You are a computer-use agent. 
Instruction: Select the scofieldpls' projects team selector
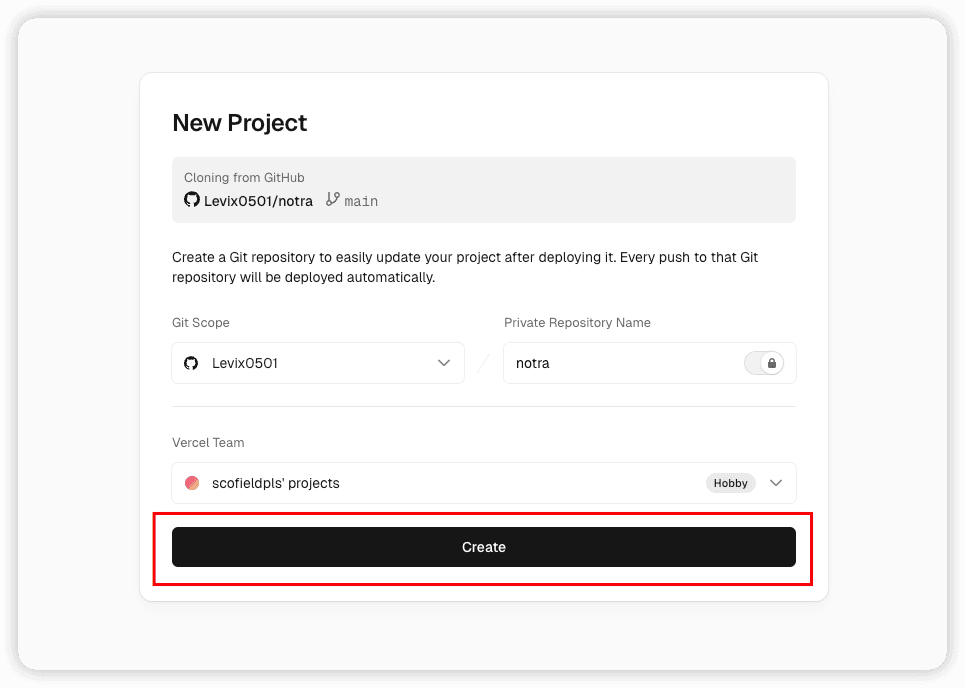(x=440, y=483)
